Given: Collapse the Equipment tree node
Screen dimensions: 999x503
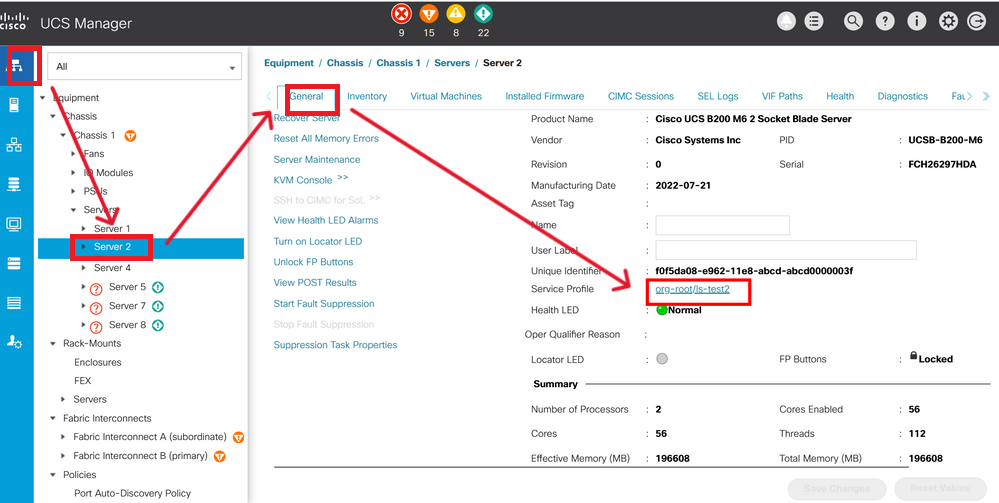Looking at the screenshot, I should [x=43, y=98].
